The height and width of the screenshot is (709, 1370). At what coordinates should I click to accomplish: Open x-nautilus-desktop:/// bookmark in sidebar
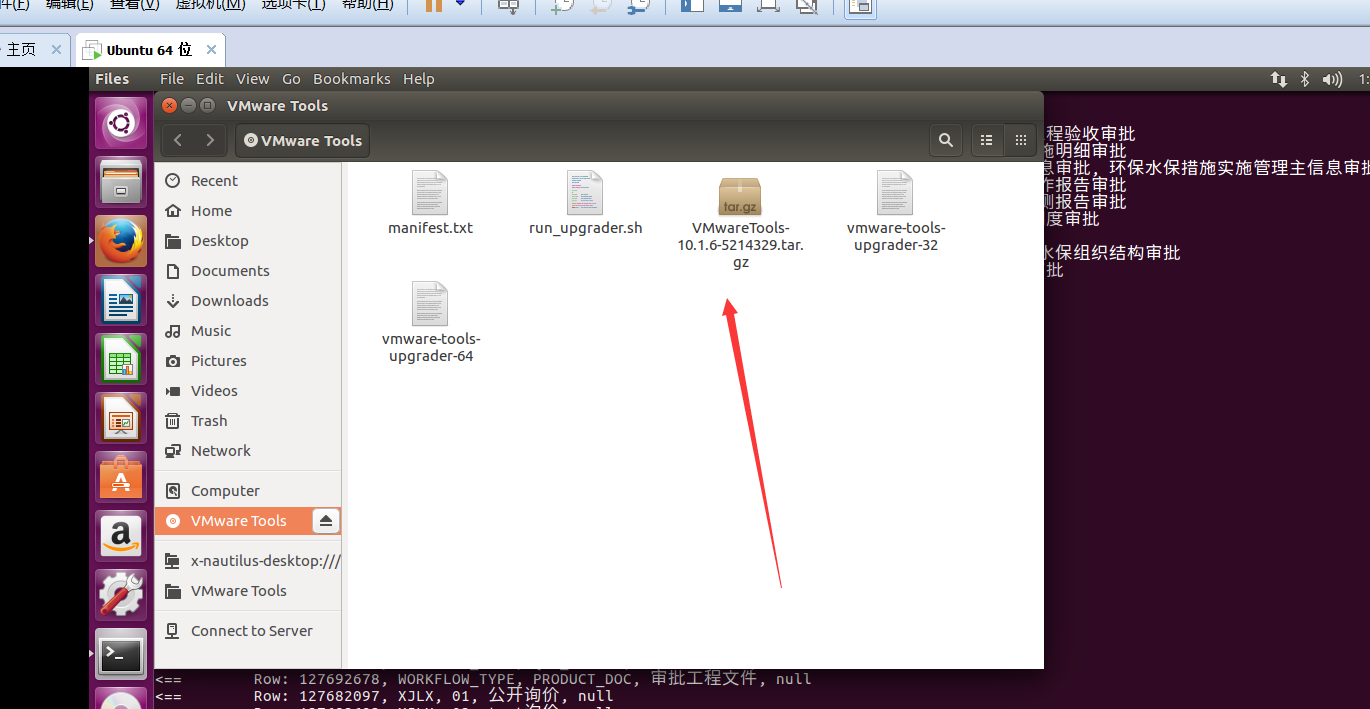(x=248, y=561)
